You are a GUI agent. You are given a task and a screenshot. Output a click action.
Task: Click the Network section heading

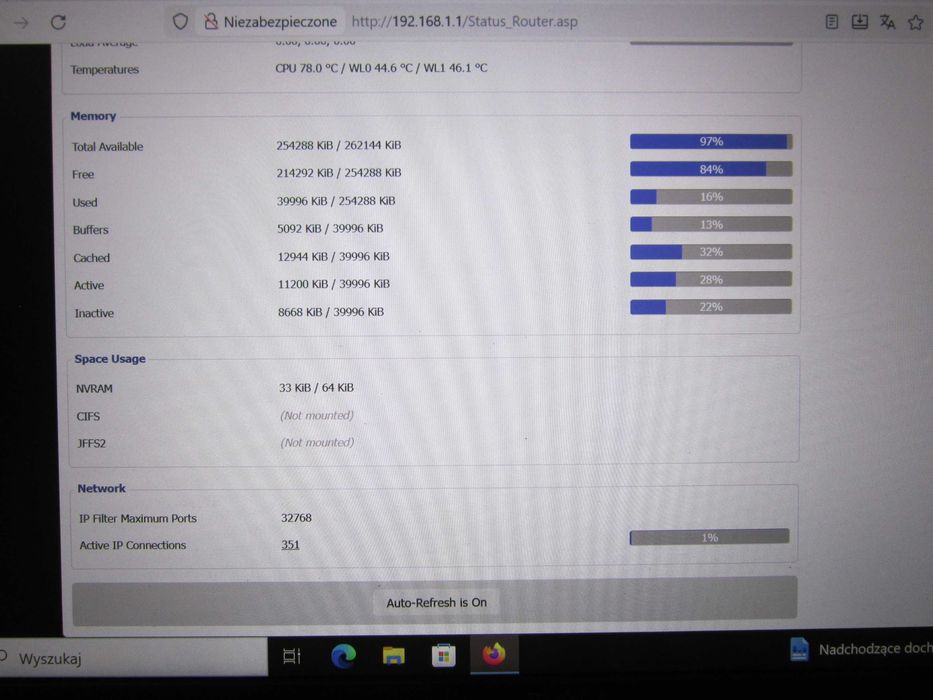(x=102, y=488)
